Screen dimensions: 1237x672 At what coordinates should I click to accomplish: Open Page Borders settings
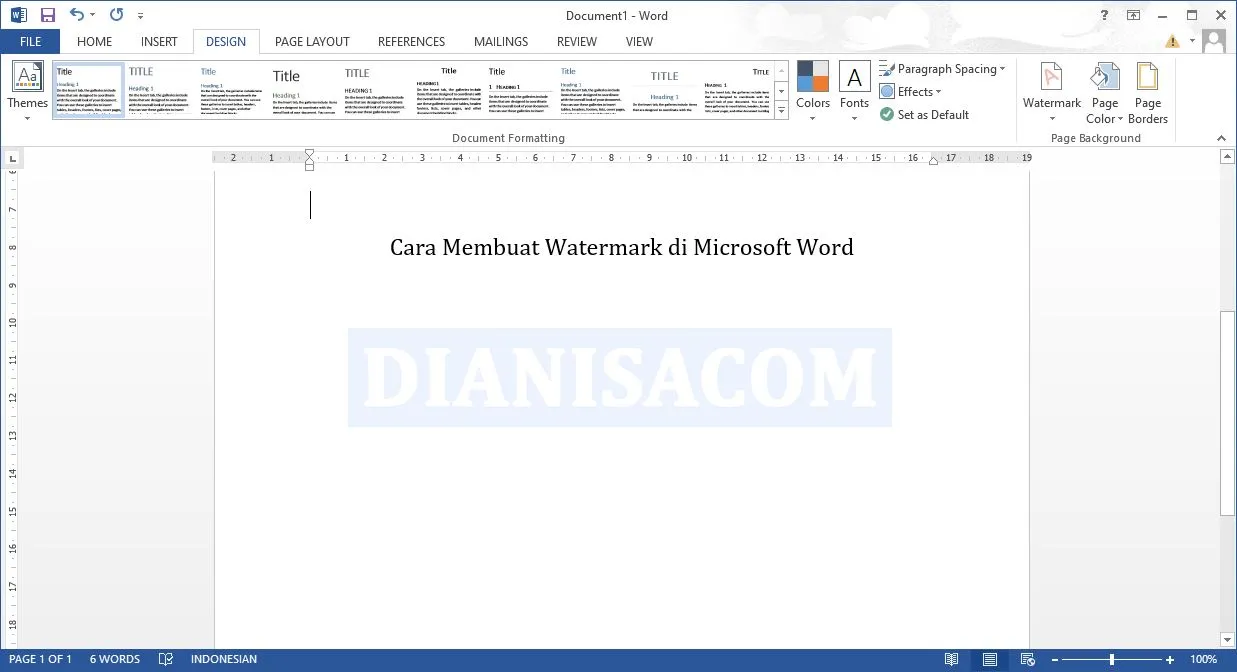click(1147, 92)
